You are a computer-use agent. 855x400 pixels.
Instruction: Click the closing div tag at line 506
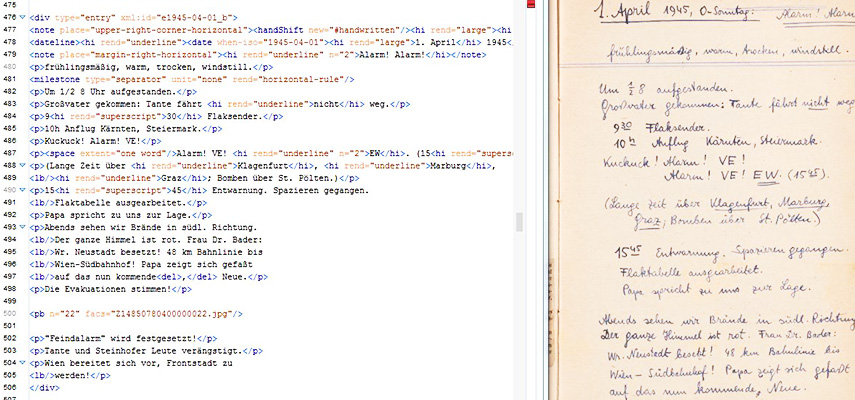point(45,388)
